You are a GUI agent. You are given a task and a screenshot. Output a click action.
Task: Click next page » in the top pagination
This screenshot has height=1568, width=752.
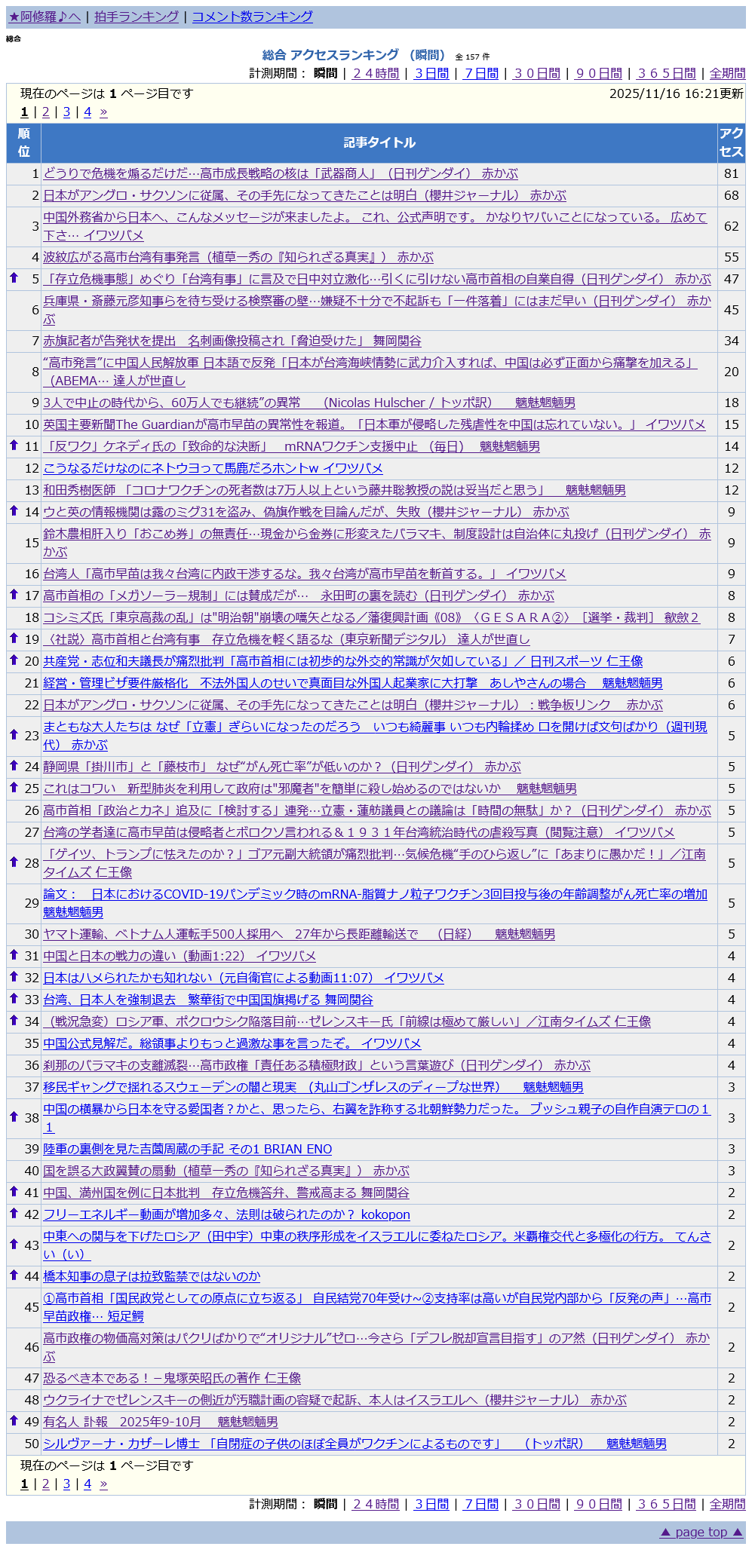click(103, 112)
